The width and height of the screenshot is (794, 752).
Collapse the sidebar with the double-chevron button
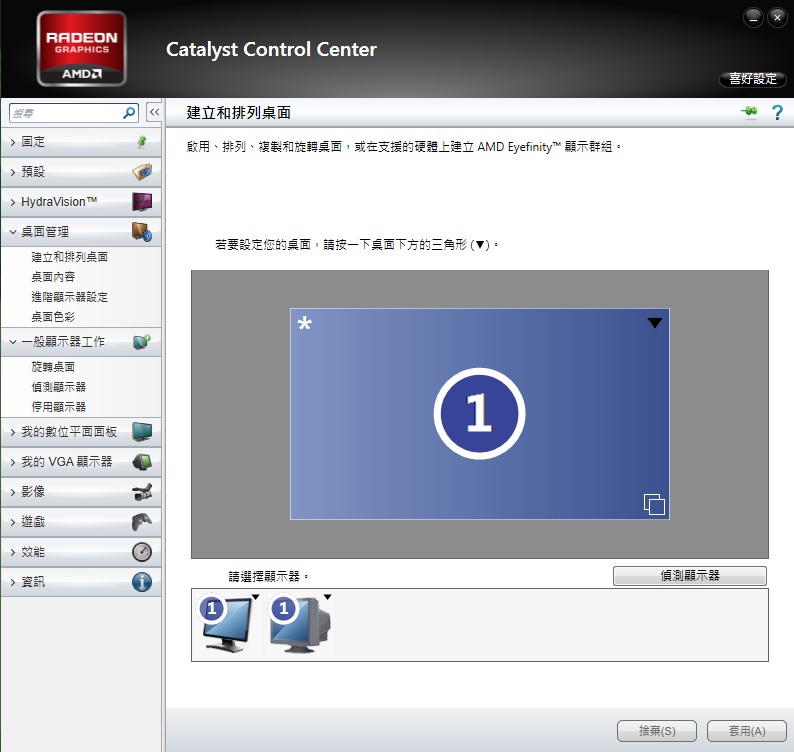[154, 112]
